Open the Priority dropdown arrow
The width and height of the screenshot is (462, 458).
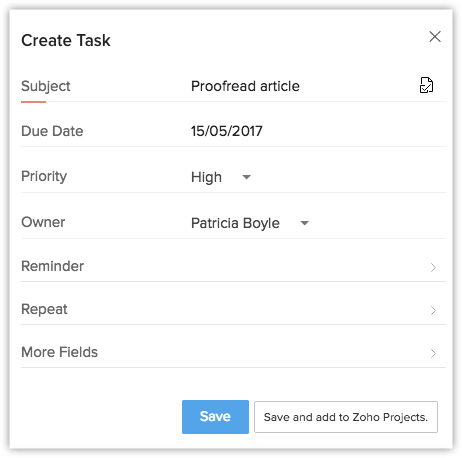(x=246, y=177)
